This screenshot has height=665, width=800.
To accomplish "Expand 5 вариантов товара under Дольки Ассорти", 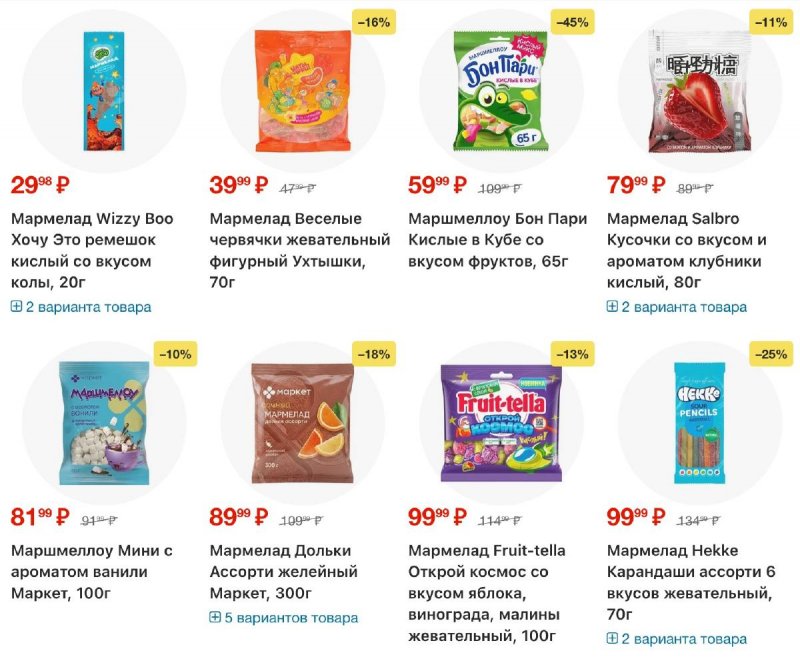I will click(284, 618).
